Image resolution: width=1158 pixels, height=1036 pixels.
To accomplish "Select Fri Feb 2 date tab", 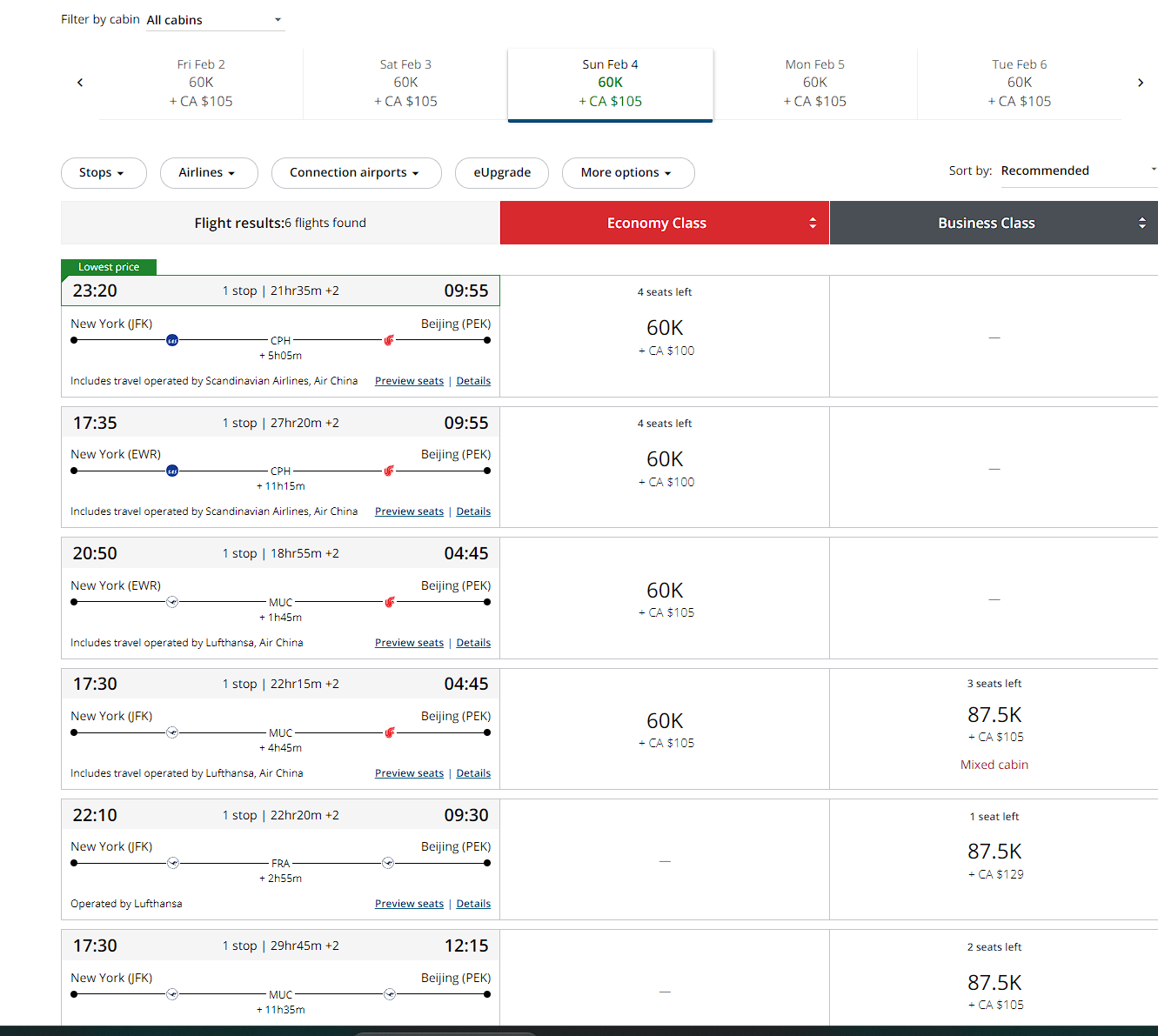I will (201, 84).
